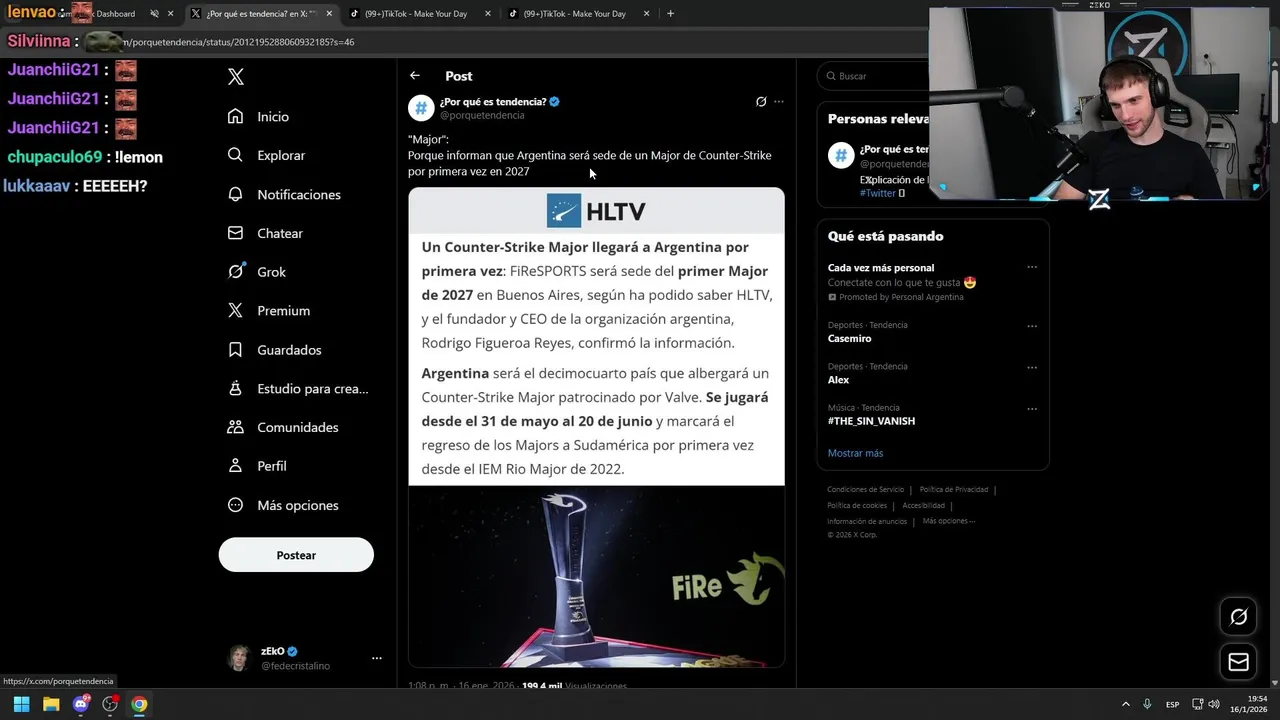
Task: Open the three-dot menu on the post
Action: (x=779, y=102)
